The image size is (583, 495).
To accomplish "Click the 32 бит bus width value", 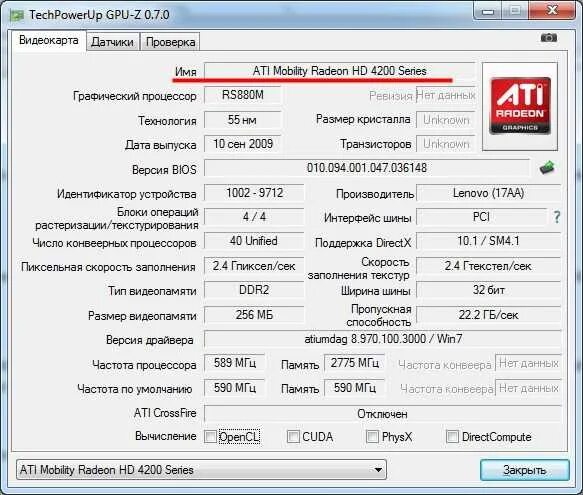I will pyautogui.click(x=489, y=290).
